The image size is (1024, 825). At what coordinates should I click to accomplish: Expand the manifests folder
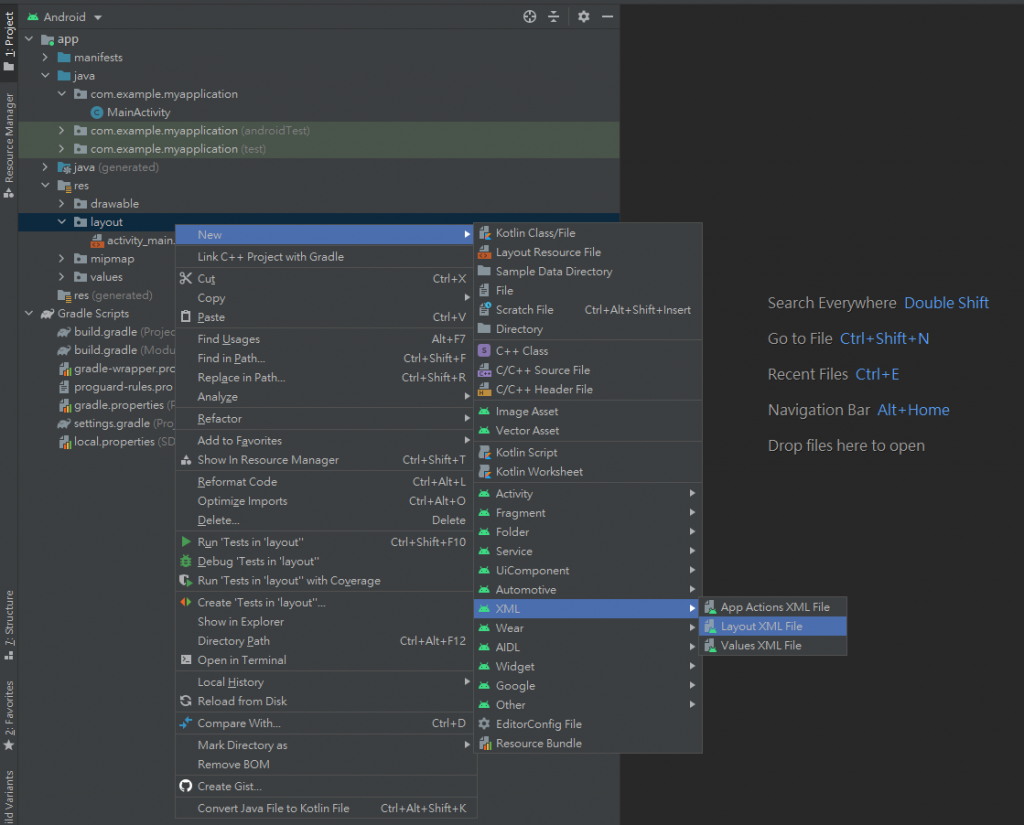pos(46,57)
